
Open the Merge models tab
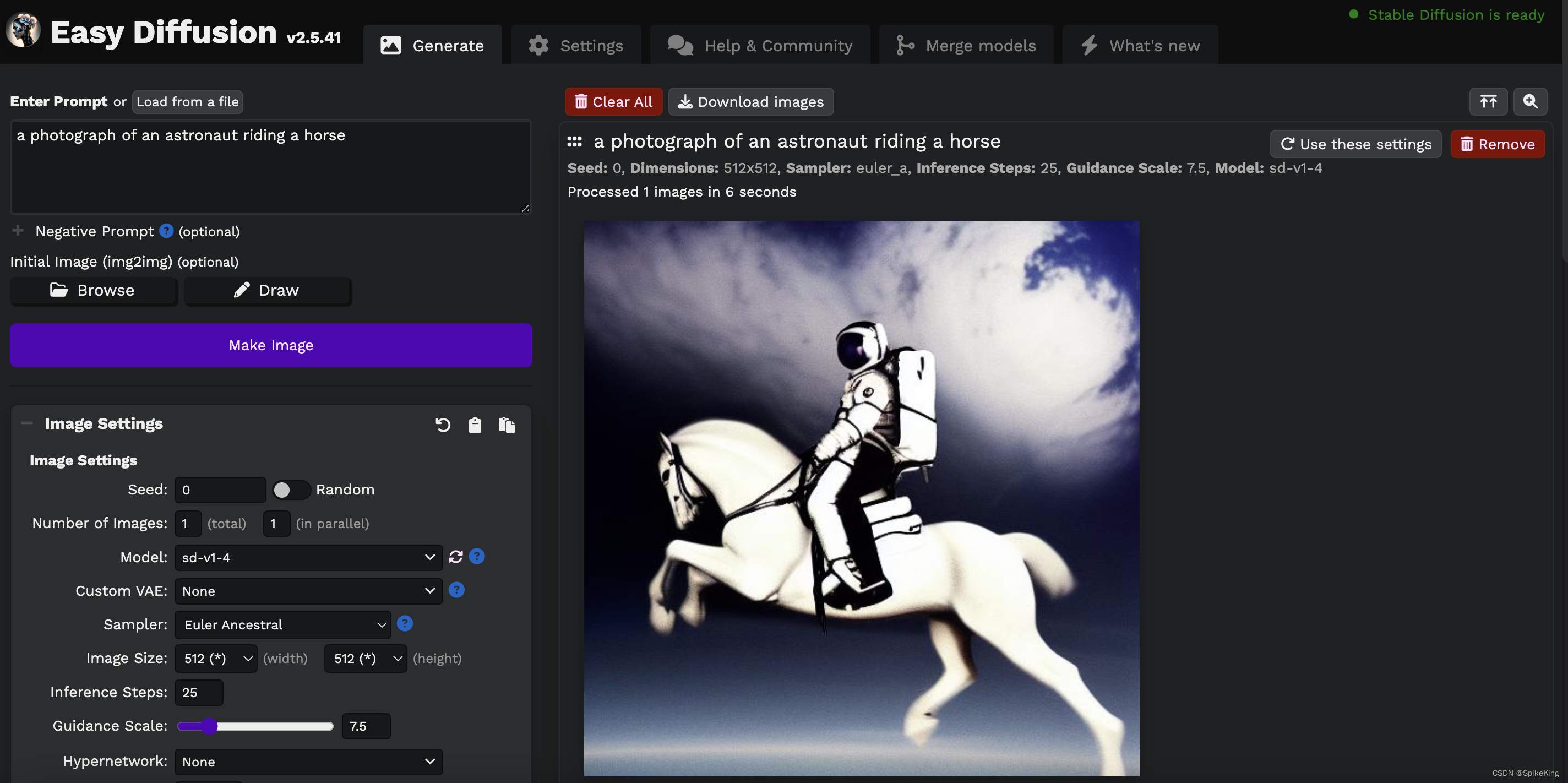pos(966,46)
